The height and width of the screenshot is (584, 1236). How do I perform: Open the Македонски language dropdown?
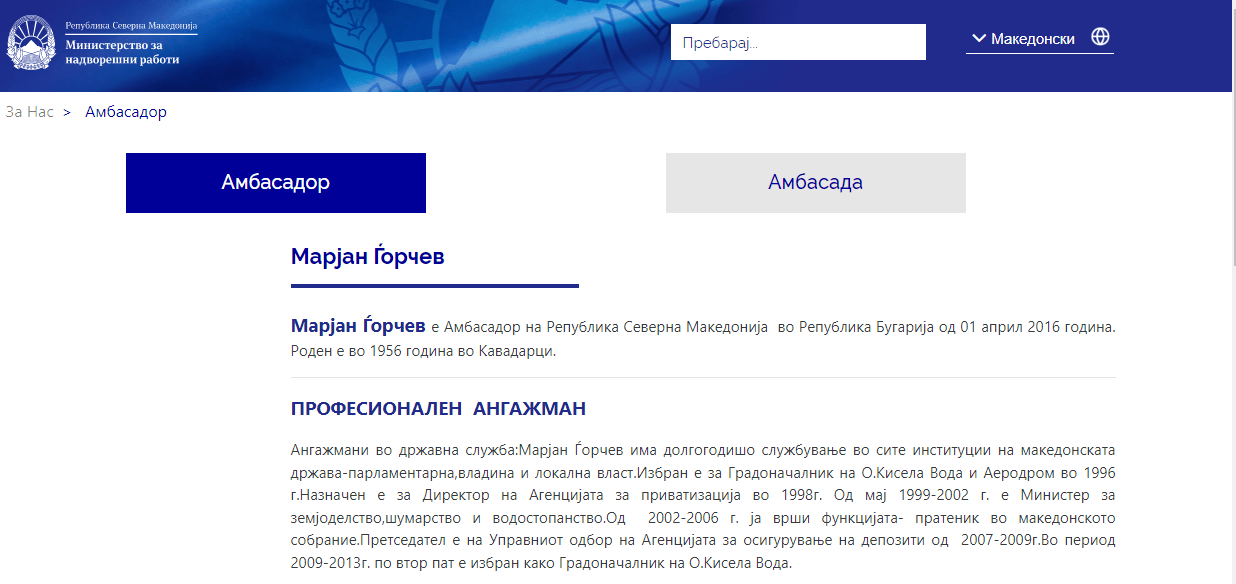tap(1032, 39)
